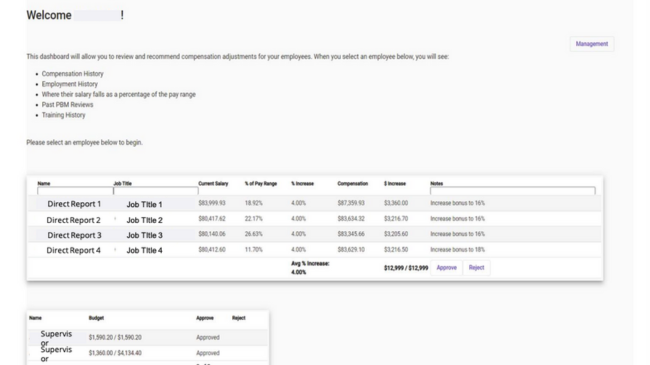
Task: Click % of Pay Range column header
Action: (x=261, y=183)
